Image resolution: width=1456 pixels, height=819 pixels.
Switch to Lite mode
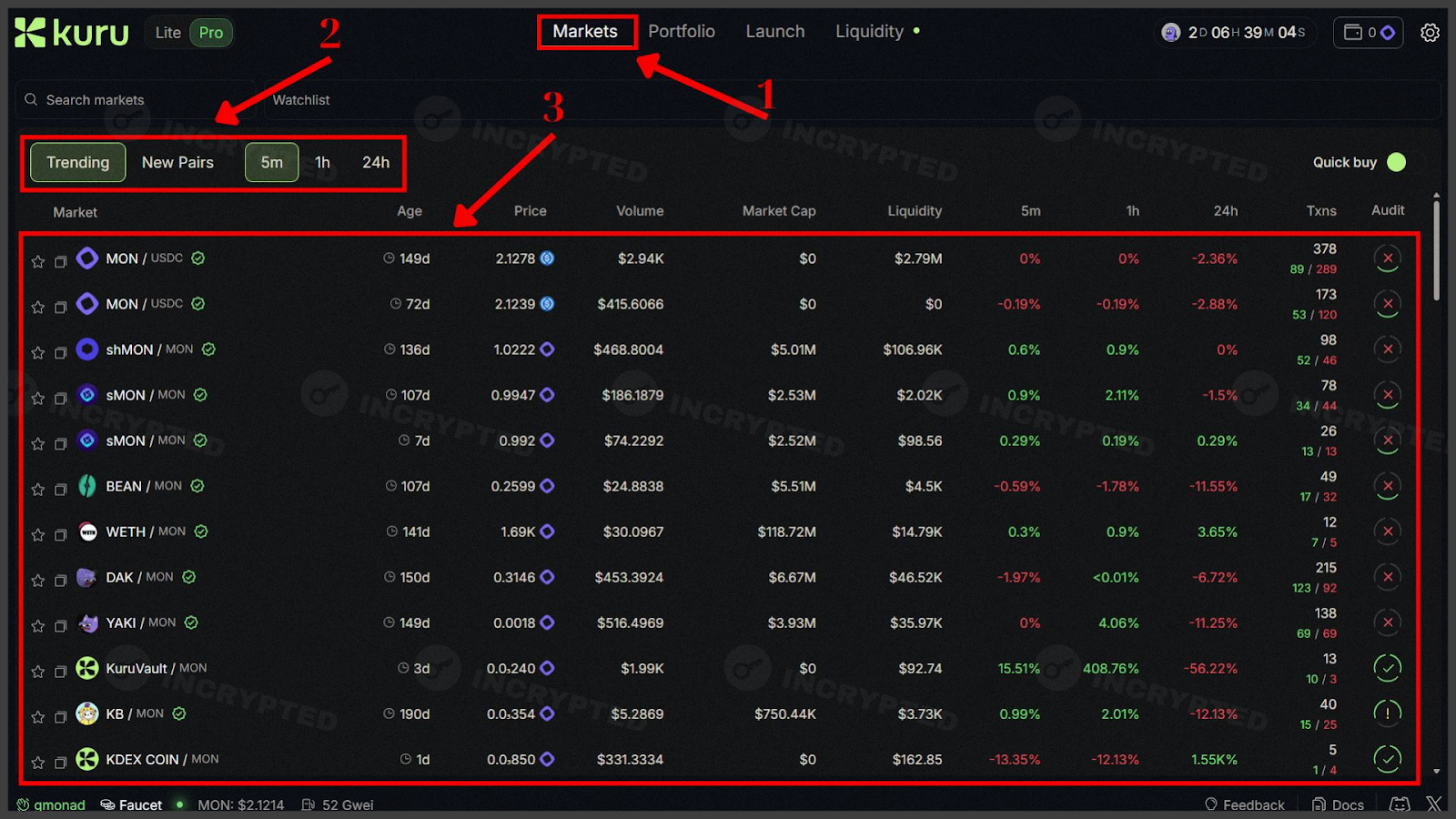point(168,33)
